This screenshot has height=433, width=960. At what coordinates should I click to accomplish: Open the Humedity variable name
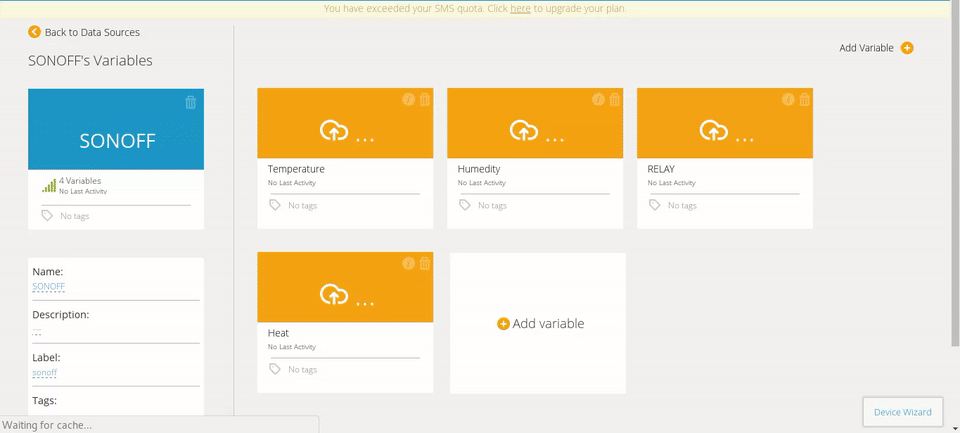479,169
